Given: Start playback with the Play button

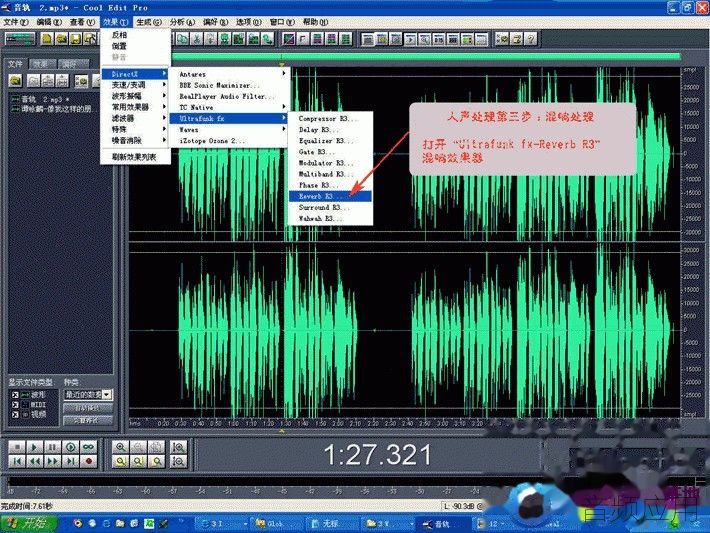Looking at the screenshot, I should (34, 447).
